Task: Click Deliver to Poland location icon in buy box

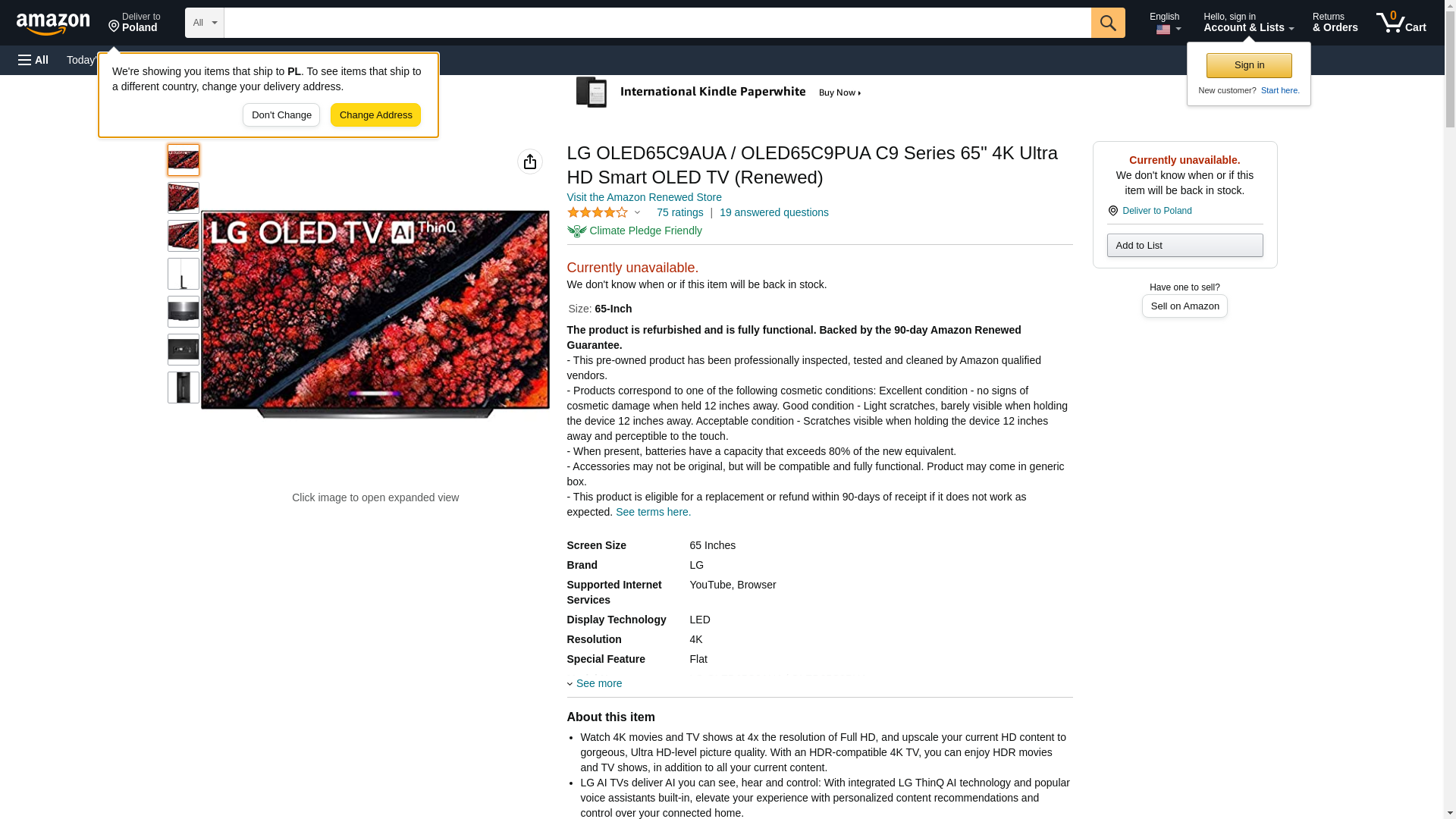Action: (x=1112, y=211)
